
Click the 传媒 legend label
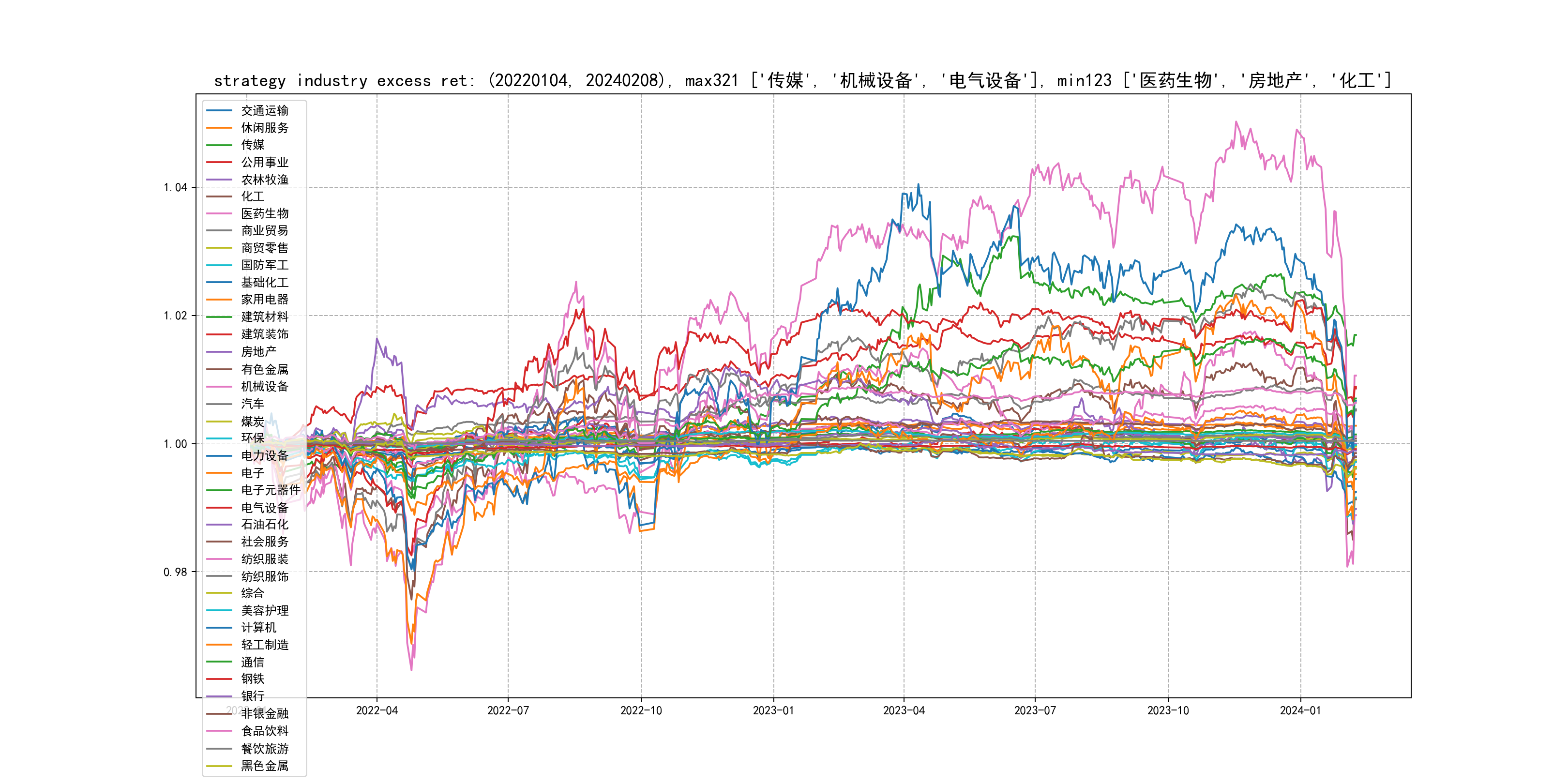(253, 145)
